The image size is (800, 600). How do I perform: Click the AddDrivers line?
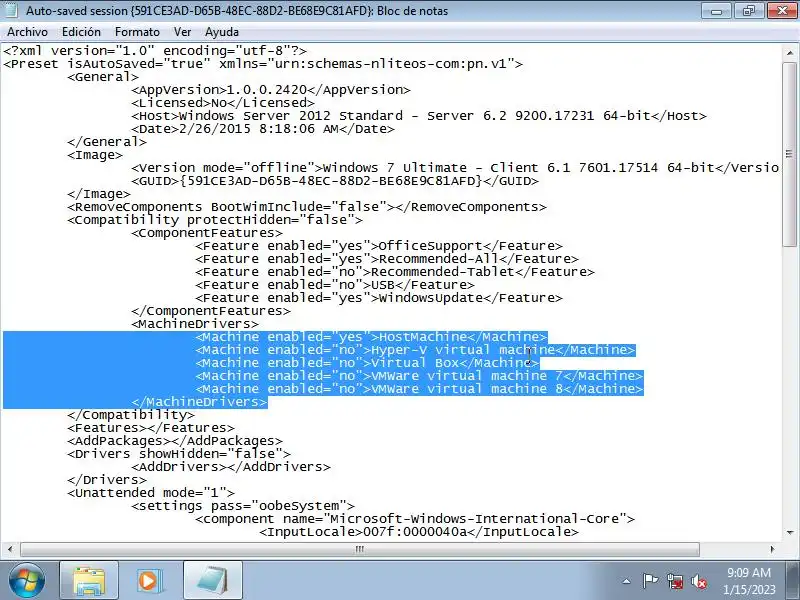point(231,467)
